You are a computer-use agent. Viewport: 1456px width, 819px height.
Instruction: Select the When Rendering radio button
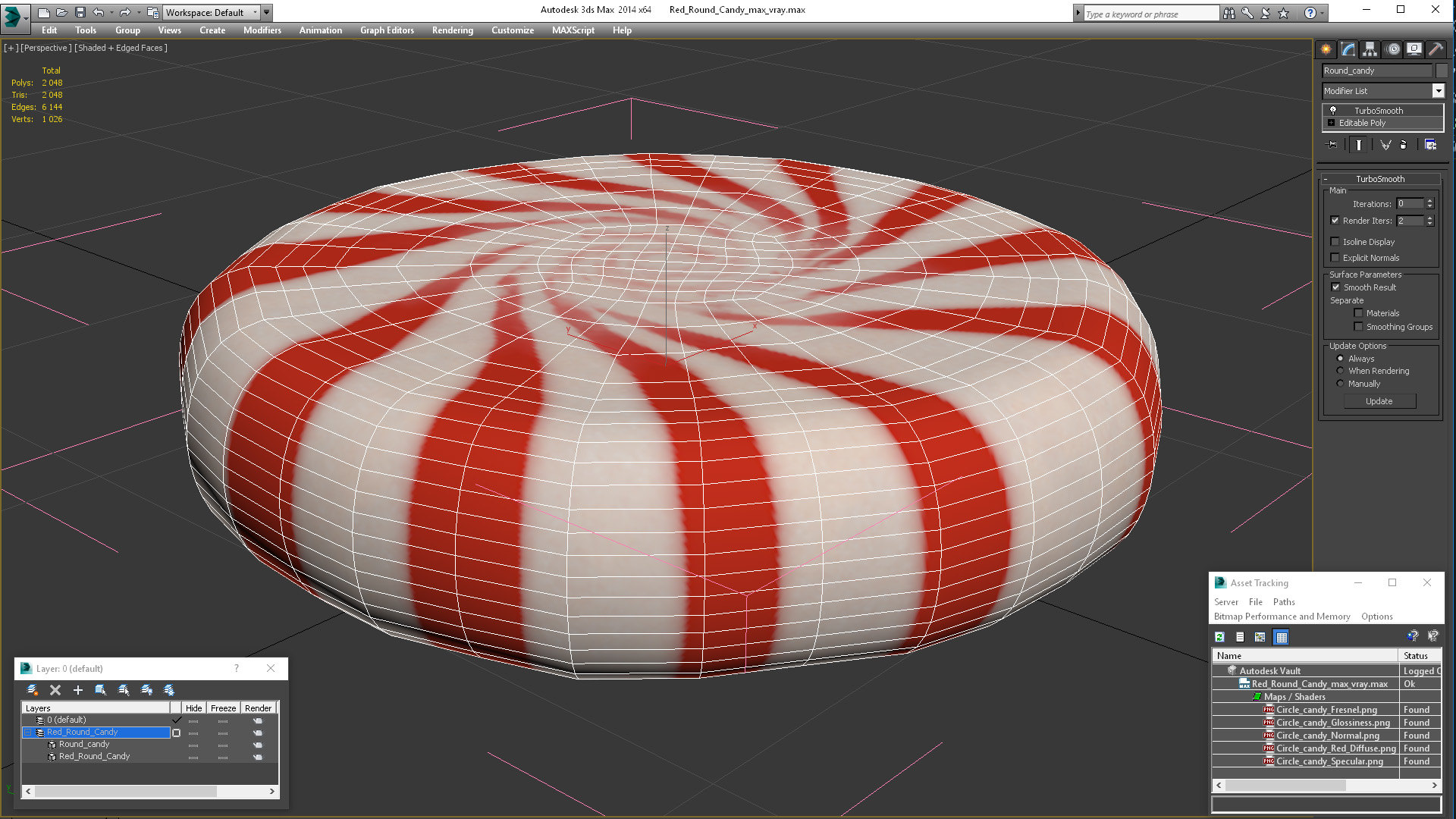click(x=1340, y=371)
